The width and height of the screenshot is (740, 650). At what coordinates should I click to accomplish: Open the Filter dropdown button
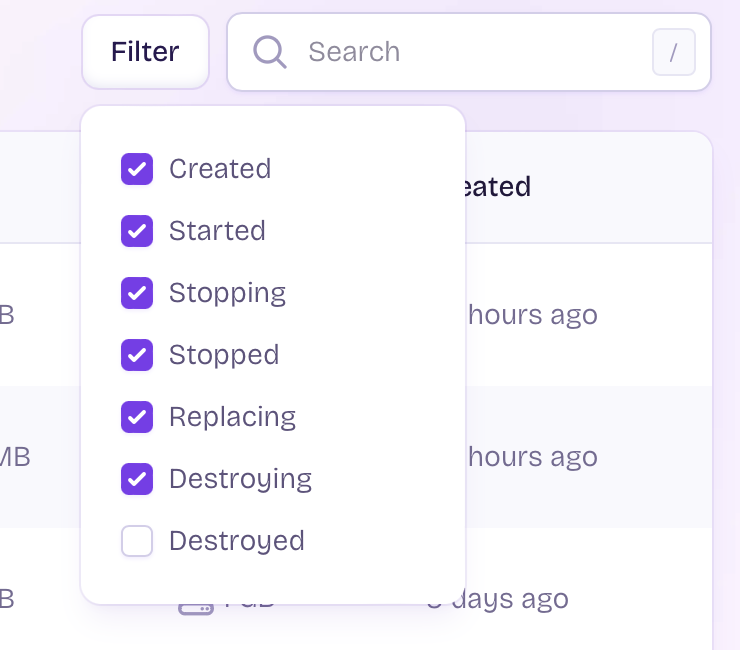[x=145, y=52]
